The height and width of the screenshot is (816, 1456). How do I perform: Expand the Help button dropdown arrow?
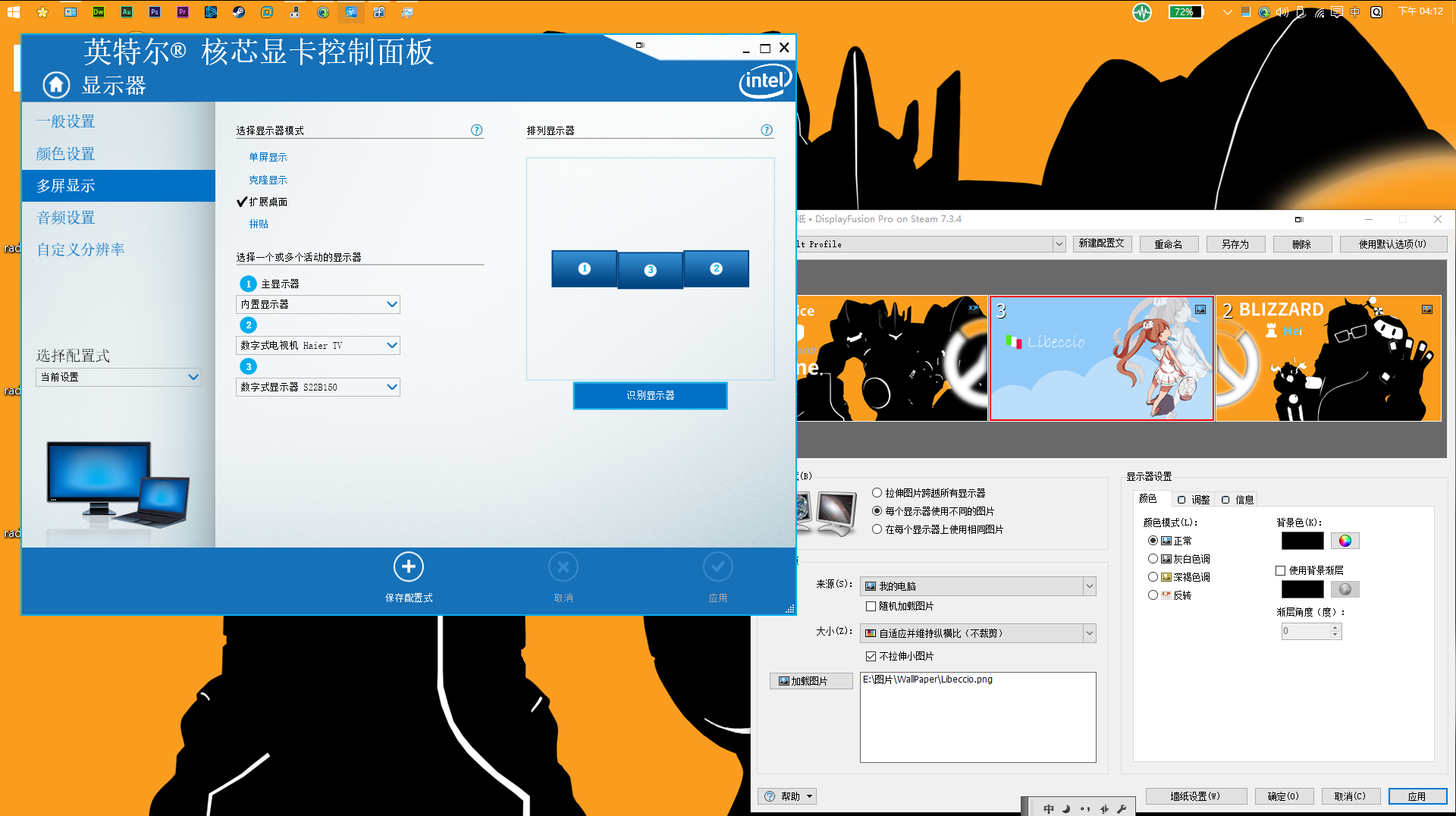tap(809, 796)
